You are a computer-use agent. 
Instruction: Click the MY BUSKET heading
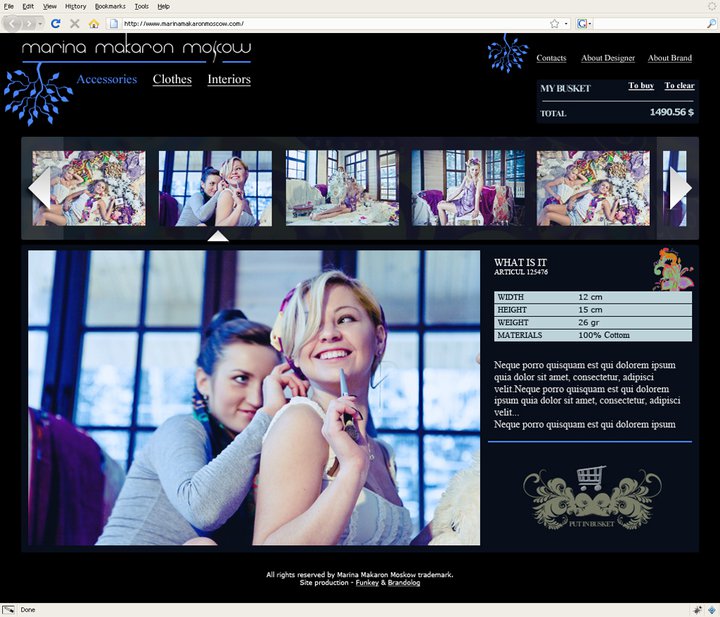565,88
